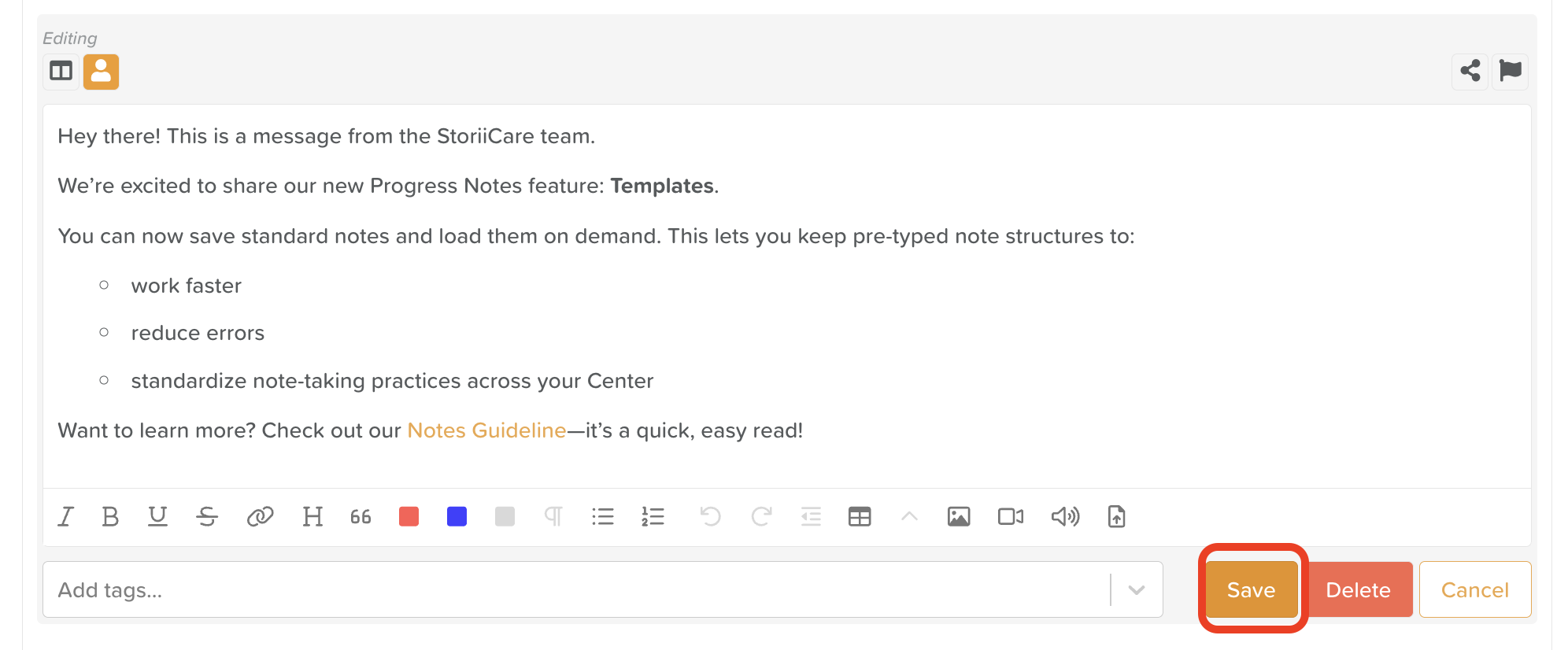Insert a table into the note
The image size is (1568, 650).
pos(860,517)
